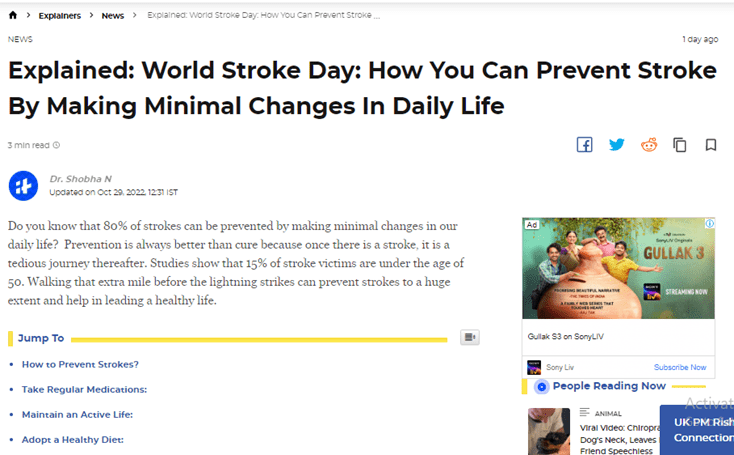Click the author avatar logo
This screenshot has height=455, width=734.
click(23, 185)
